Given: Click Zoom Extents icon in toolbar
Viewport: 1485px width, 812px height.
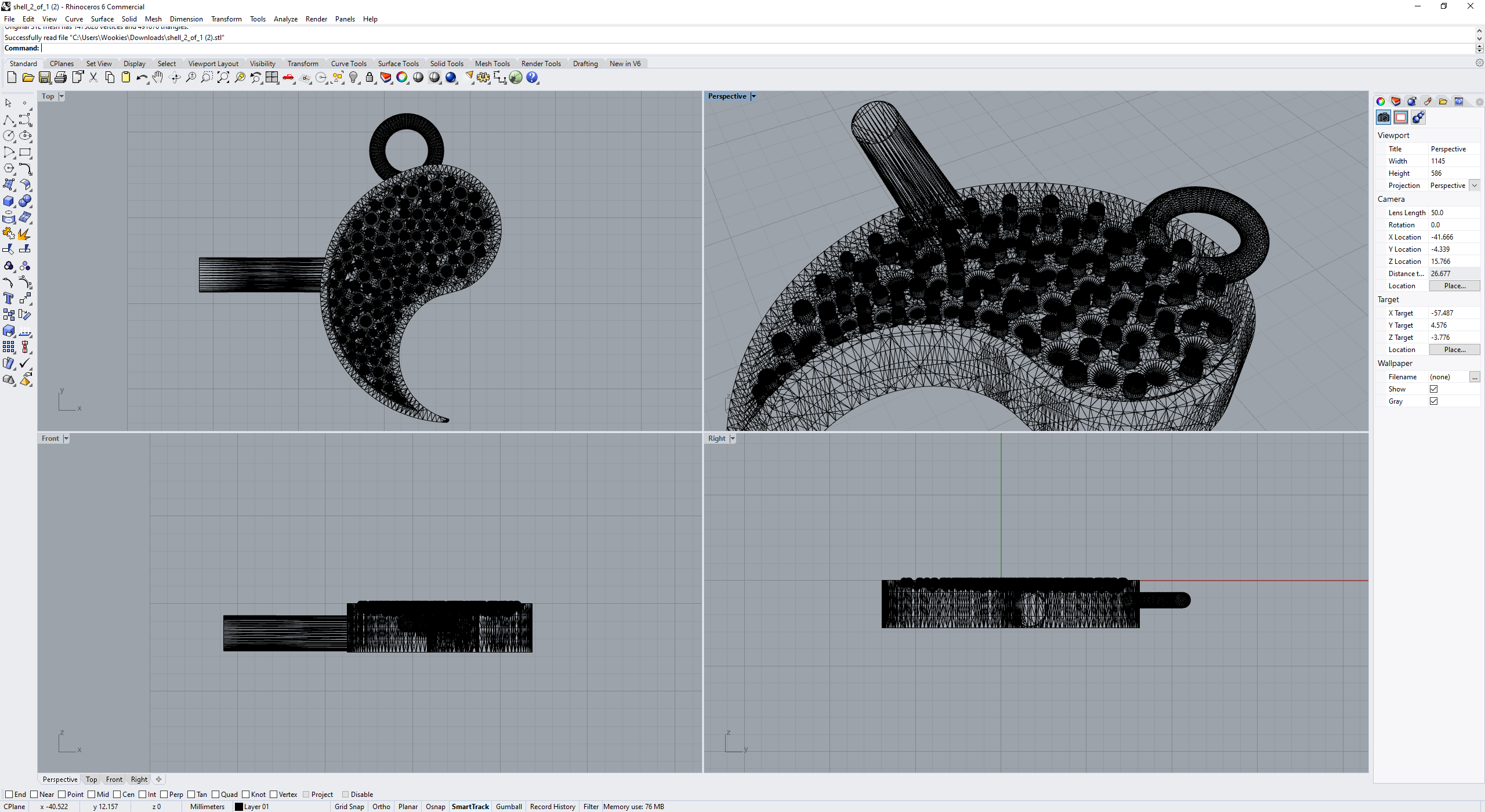Looking at the screenshot, I should tap(223, 78).
